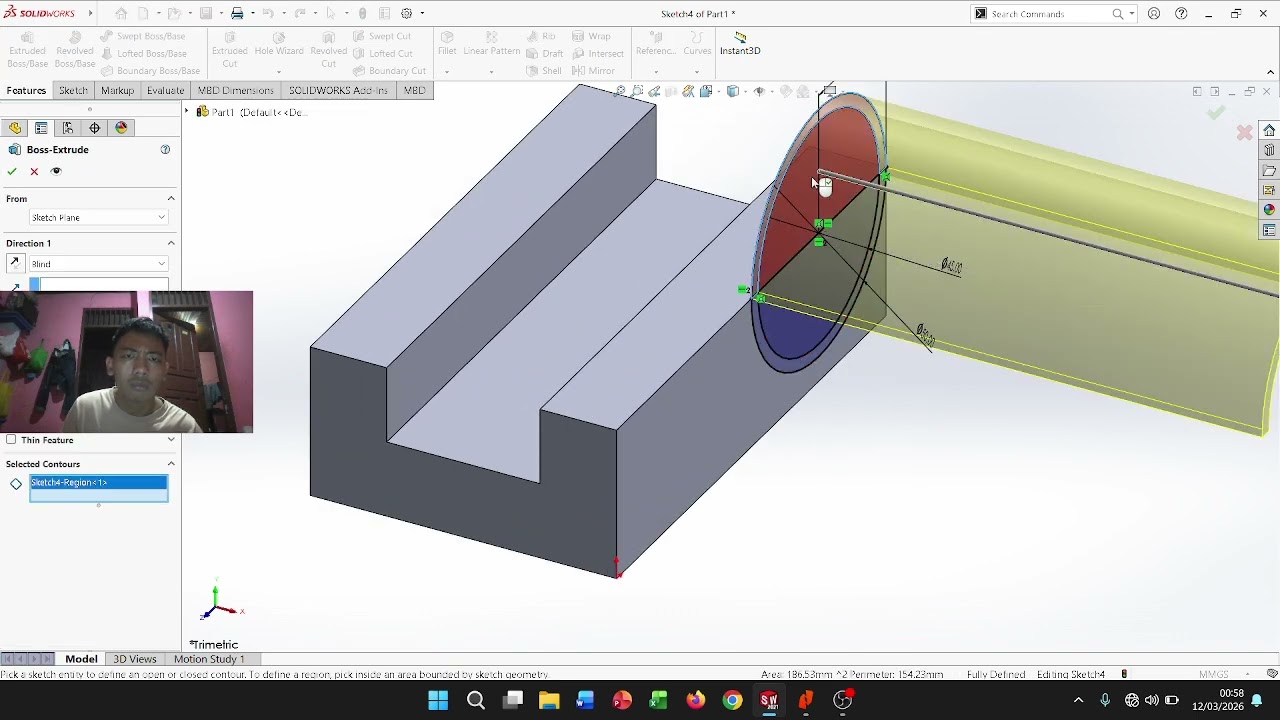The width and height of the screenshot is (1280, 720).
Task: Open the Windows Start menu
Action: point(438,700)
